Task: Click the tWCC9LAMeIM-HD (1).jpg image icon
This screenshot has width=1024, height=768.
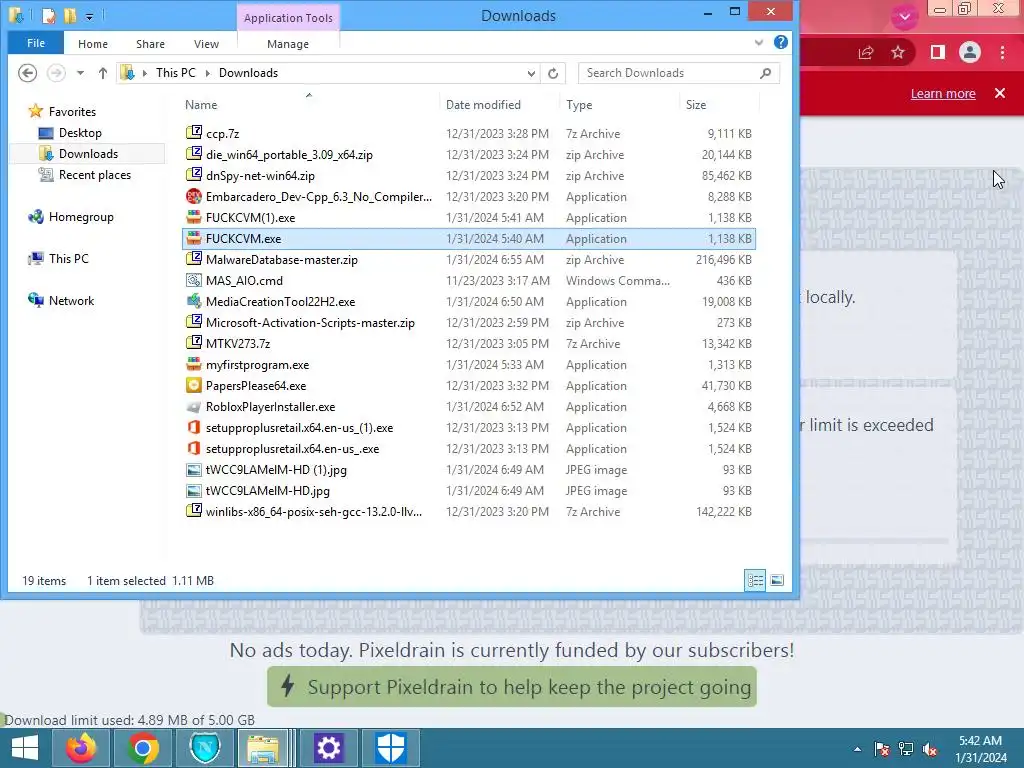Action: pyautogui.click(x=193, y=470)
